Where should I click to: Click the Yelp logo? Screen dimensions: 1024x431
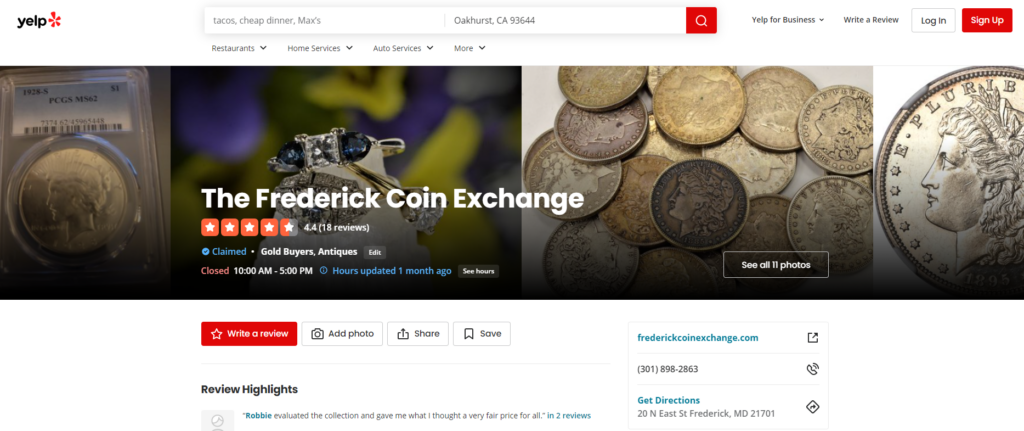click(x=39, y=20)
